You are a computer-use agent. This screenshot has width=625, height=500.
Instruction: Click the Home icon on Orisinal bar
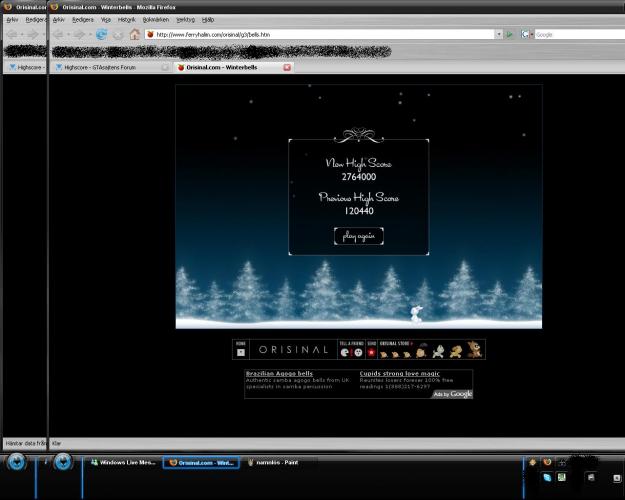click(240, 350)
